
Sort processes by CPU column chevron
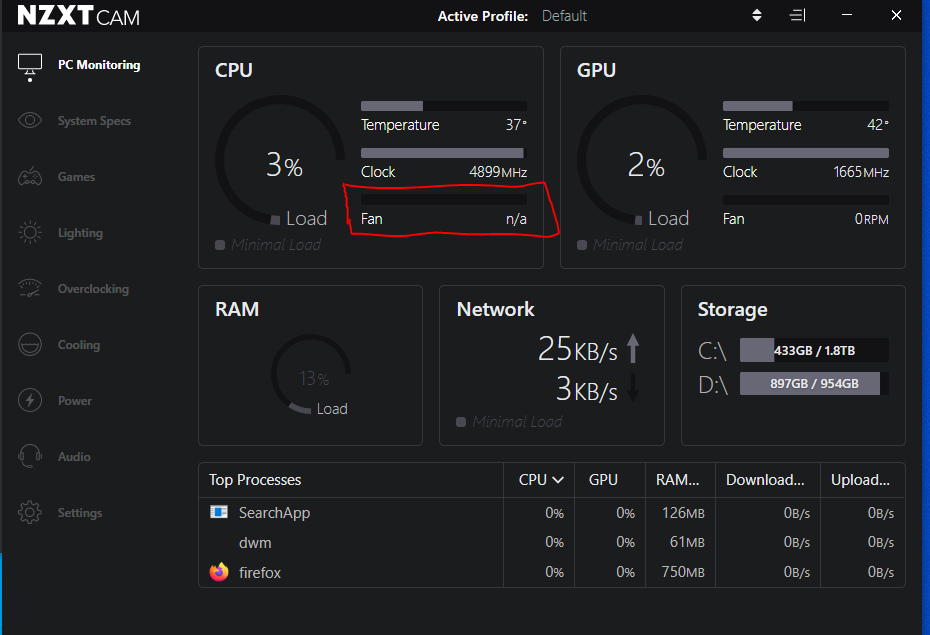click(x=558, y=480)
